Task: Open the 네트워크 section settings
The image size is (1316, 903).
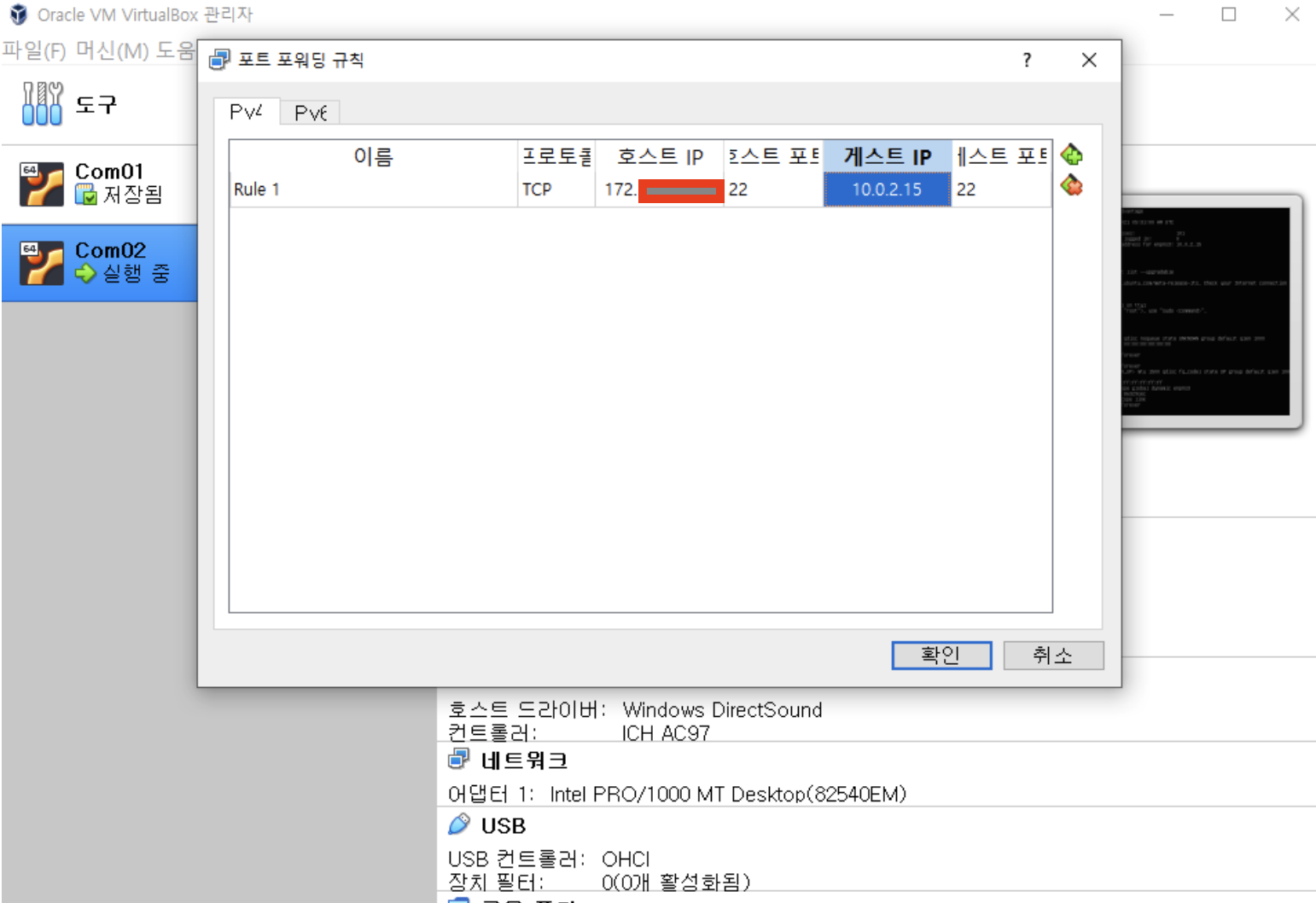Action: (x=524, y=760)
